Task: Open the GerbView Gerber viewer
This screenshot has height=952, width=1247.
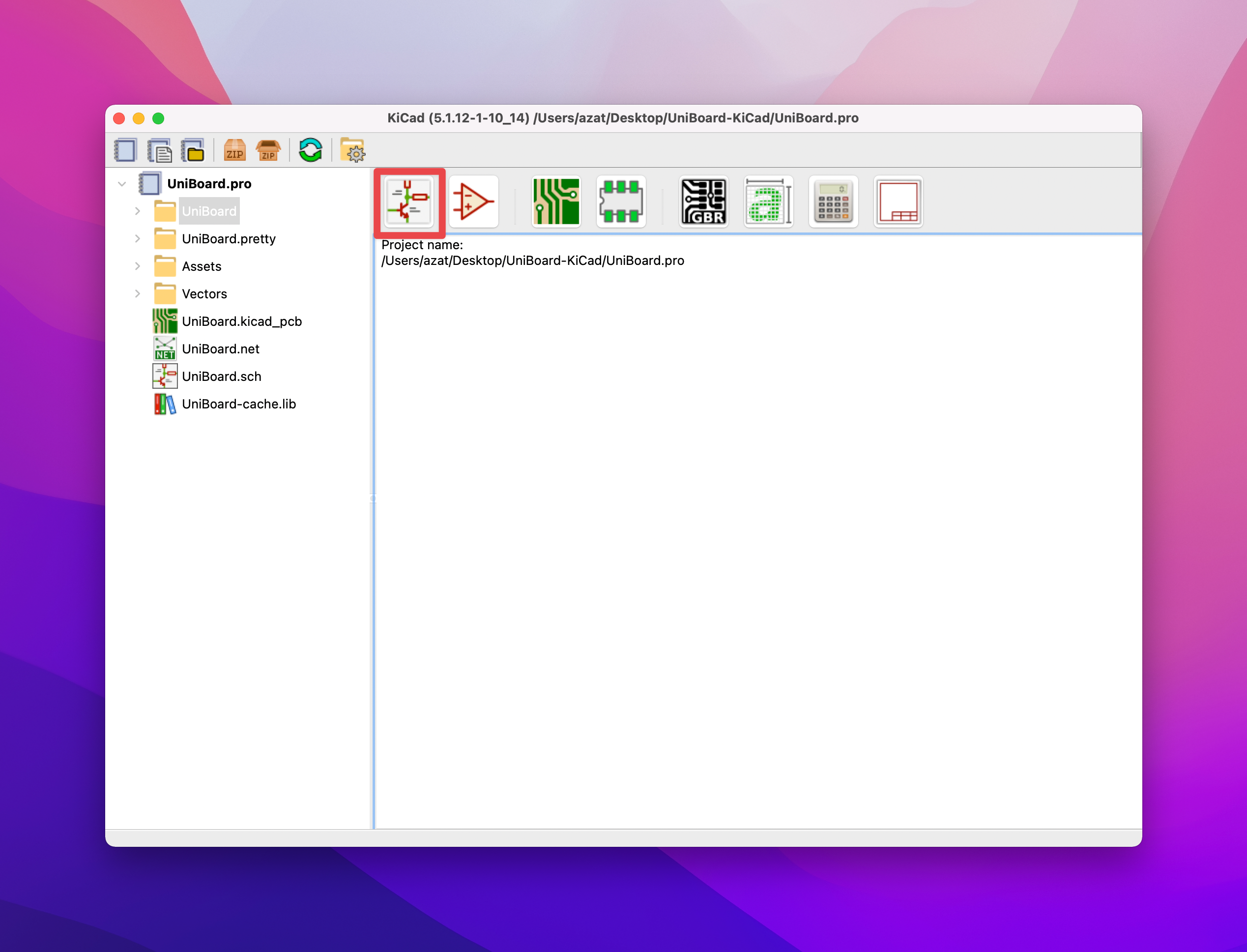Action: click(703, 202)
